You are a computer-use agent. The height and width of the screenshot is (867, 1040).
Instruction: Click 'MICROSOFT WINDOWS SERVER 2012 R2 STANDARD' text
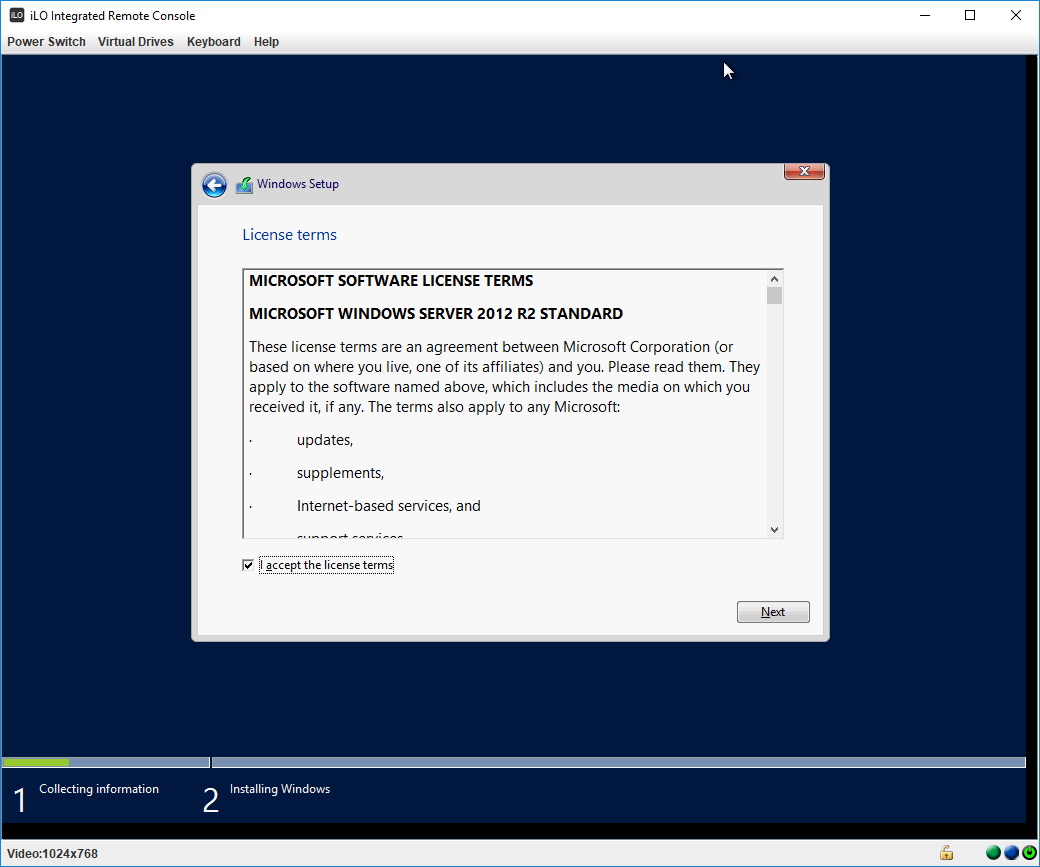click(x=436, y=314)
